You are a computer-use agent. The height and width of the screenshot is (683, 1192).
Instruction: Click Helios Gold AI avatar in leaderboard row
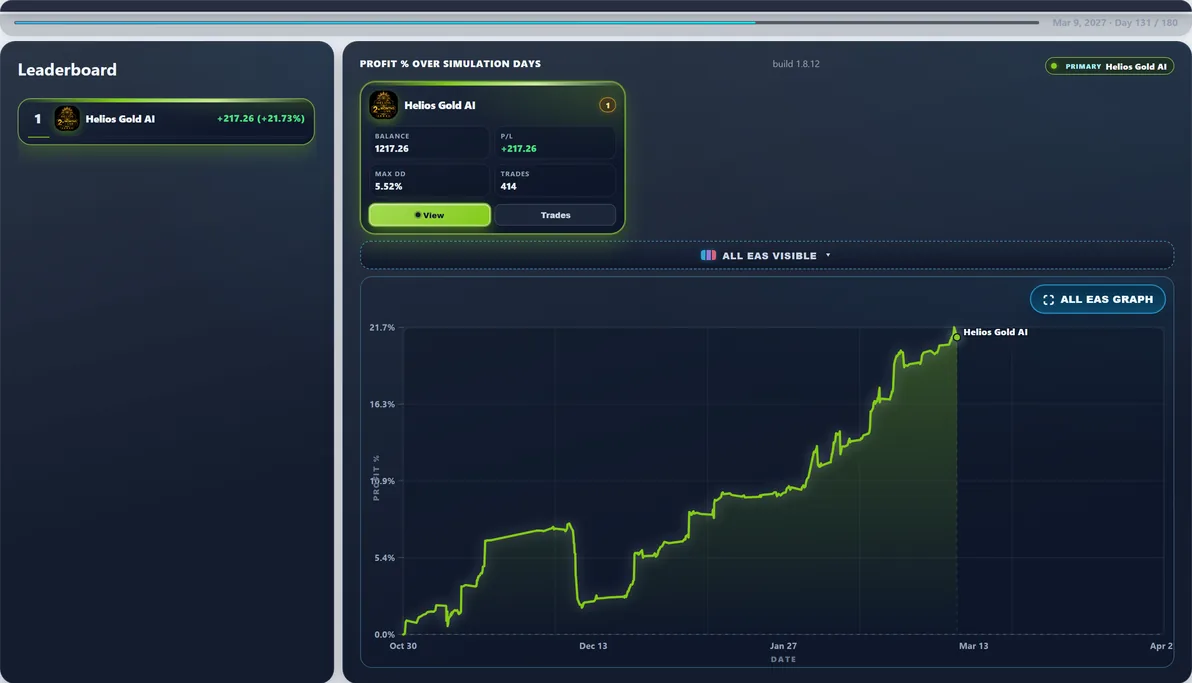pyautogui.click(x=67, y=119)
